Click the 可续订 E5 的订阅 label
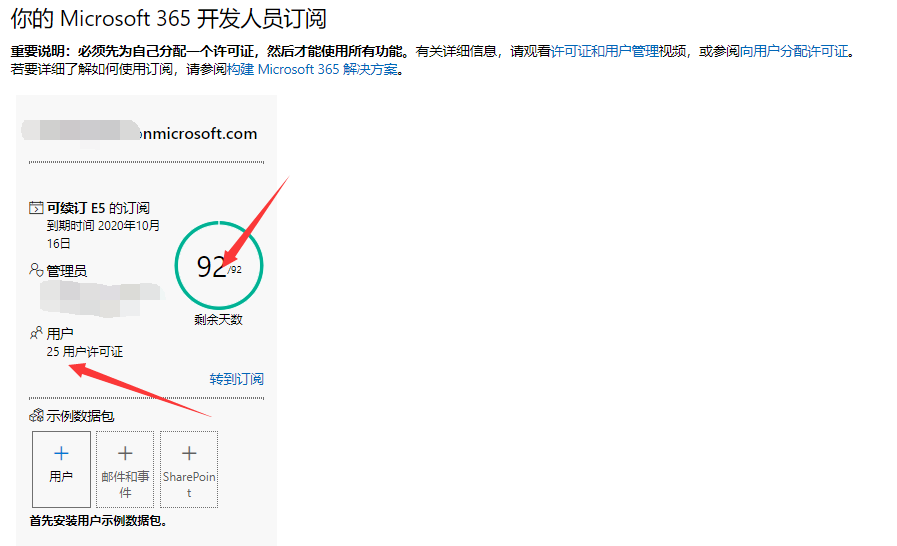 coord(98,208)
